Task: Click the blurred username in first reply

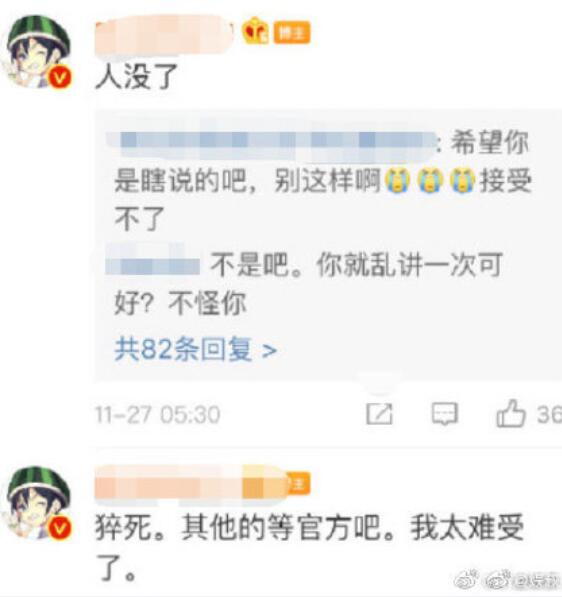Action: click(272, 142)
